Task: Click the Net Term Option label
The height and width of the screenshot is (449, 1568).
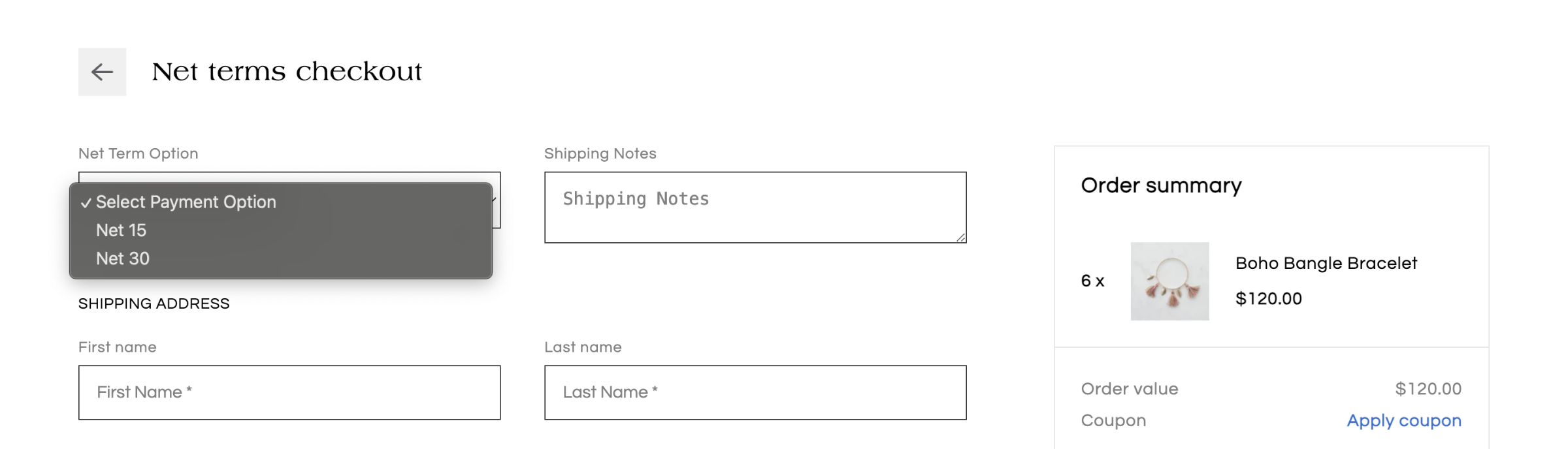Action: pos(138,153)
